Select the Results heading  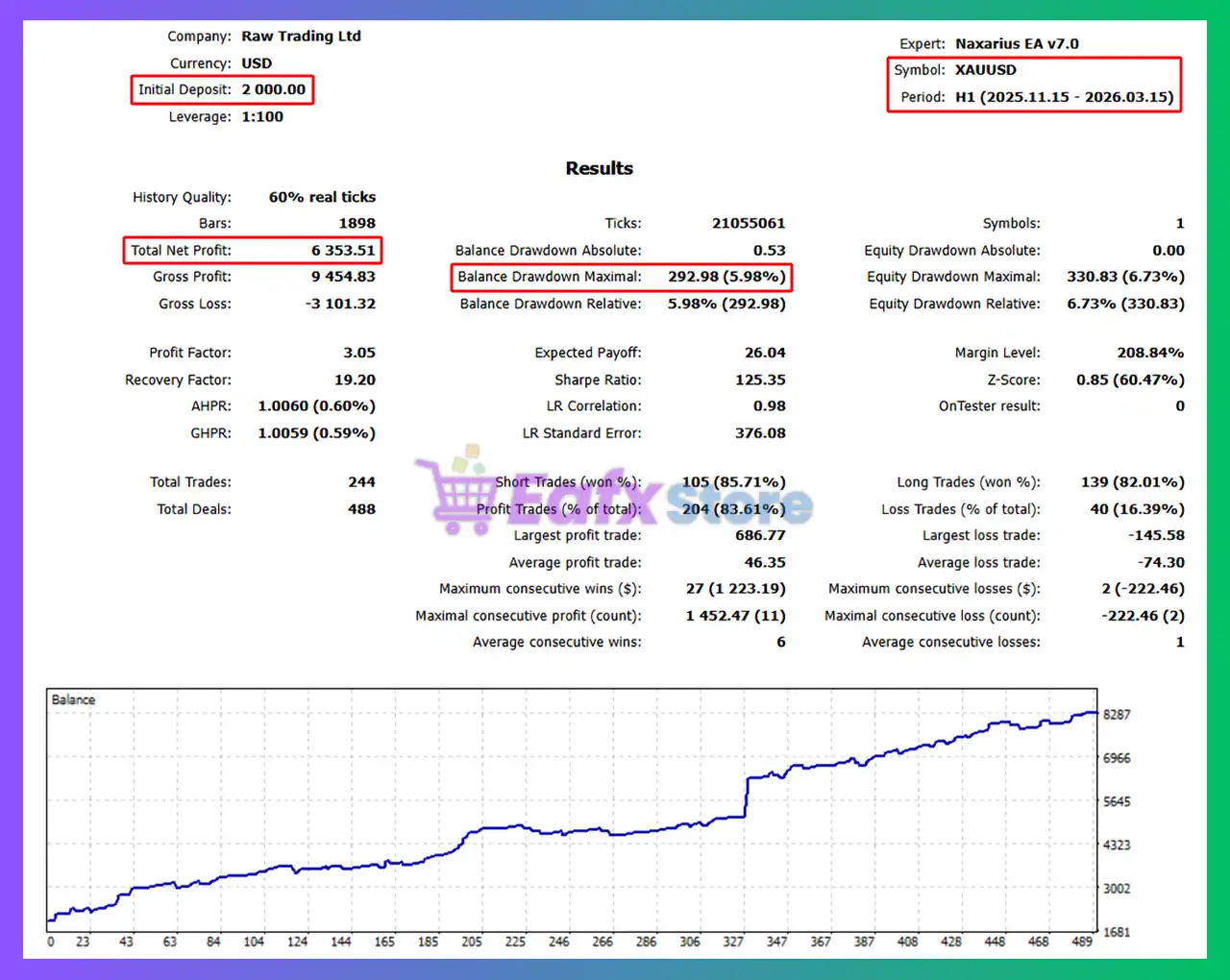(599, 167)
